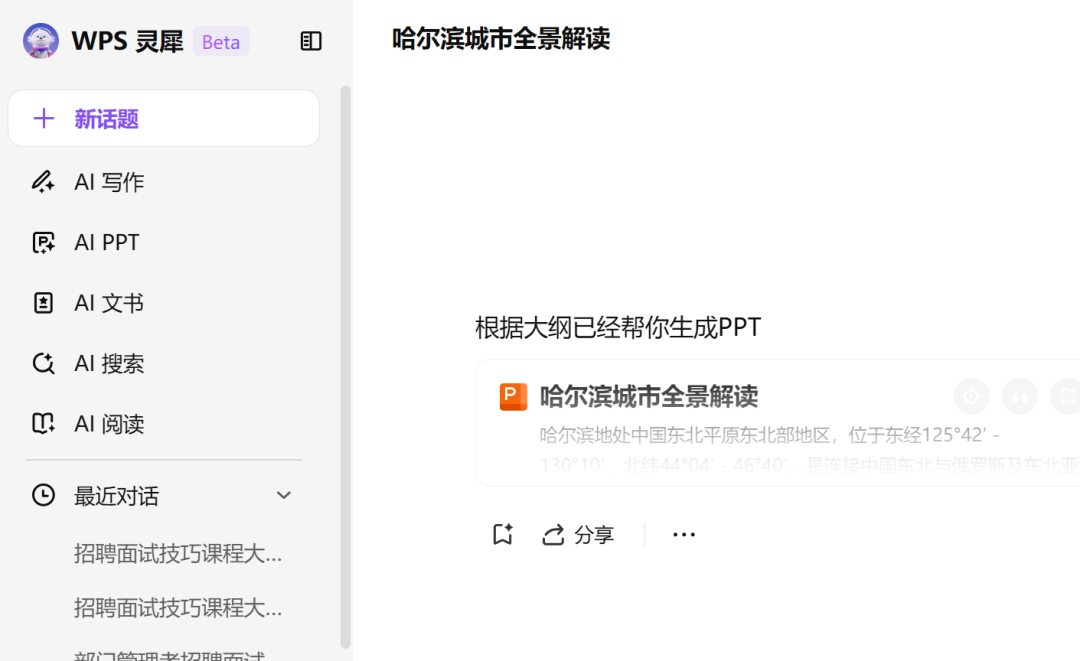Click the AI PPT sidebar icon
Screen dimensions: 1080x661
coord(43,242)
